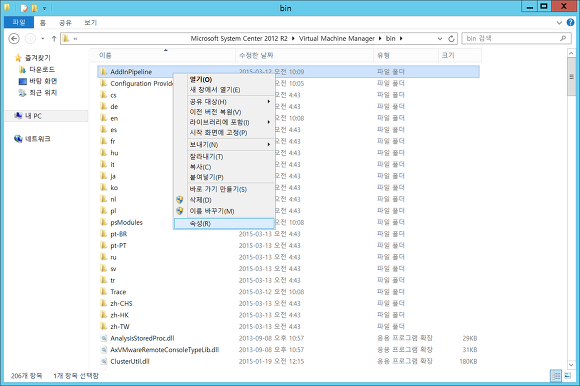Viewport: 580px width, 386px height.
Task: Expand the ribbon chevron
Action: point(559,23)
